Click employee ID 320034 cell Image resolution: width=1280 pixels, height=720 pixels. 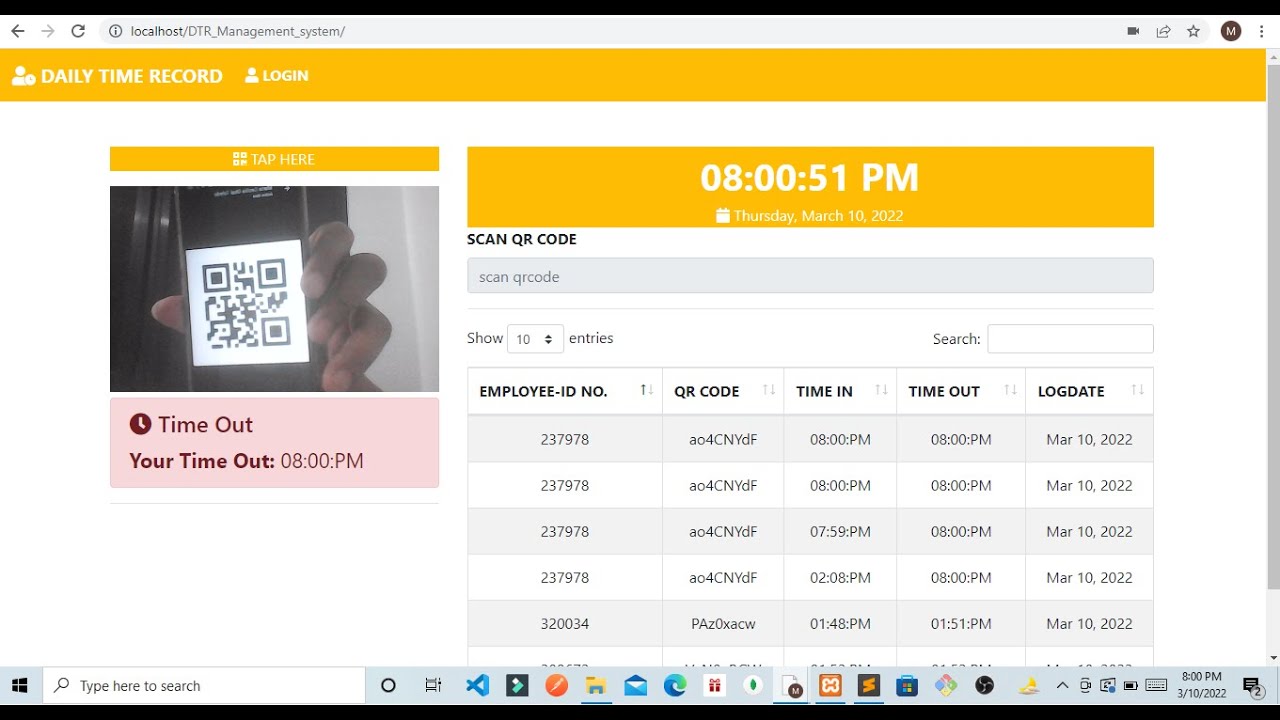564,624
